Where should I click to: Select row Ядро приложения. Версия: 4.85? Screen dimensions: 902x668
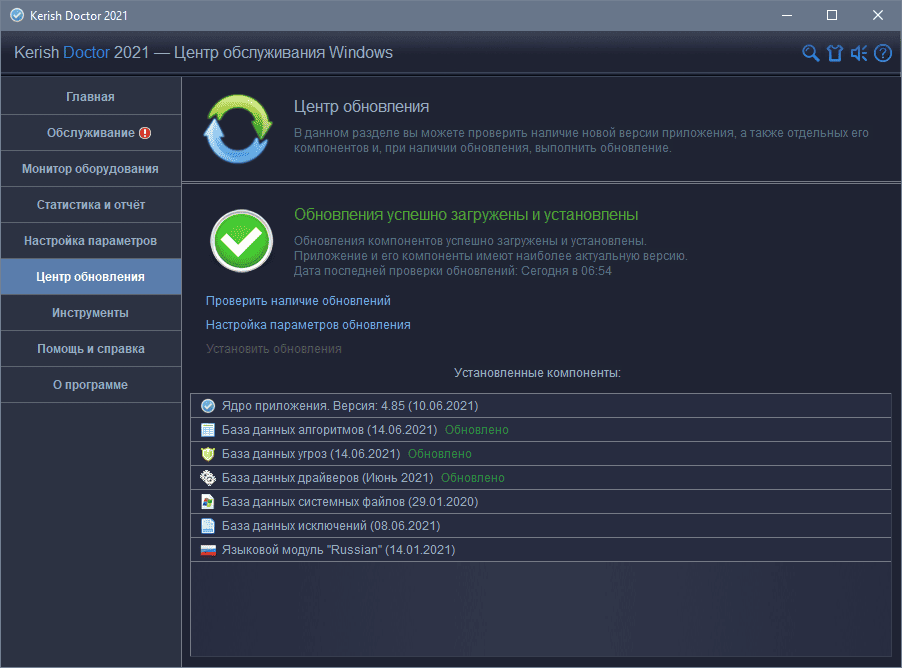541,406
